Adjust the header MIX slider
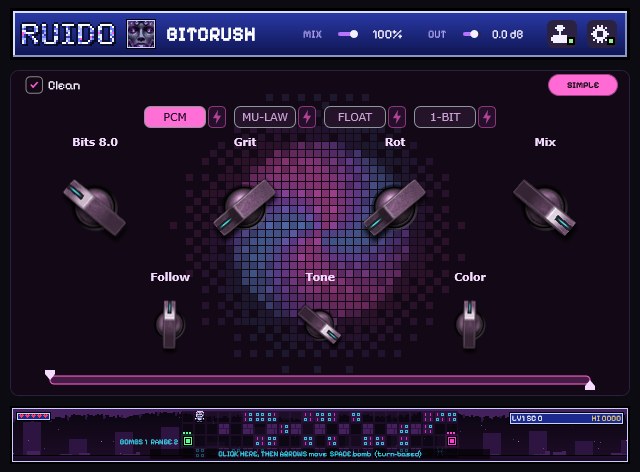The width and height of the screenshot is (640, 472). (348, 34)
